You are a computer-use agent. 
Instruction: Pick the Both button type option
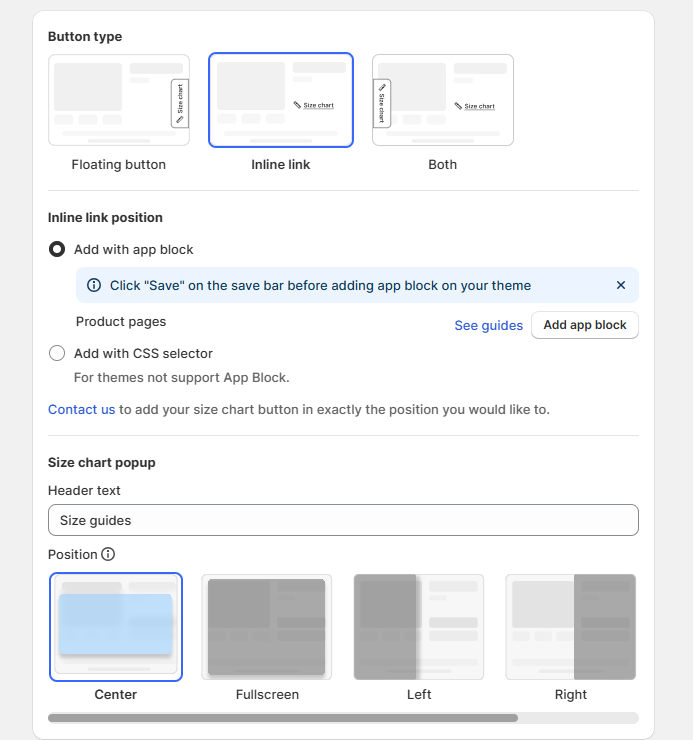[x=443, y=100]
